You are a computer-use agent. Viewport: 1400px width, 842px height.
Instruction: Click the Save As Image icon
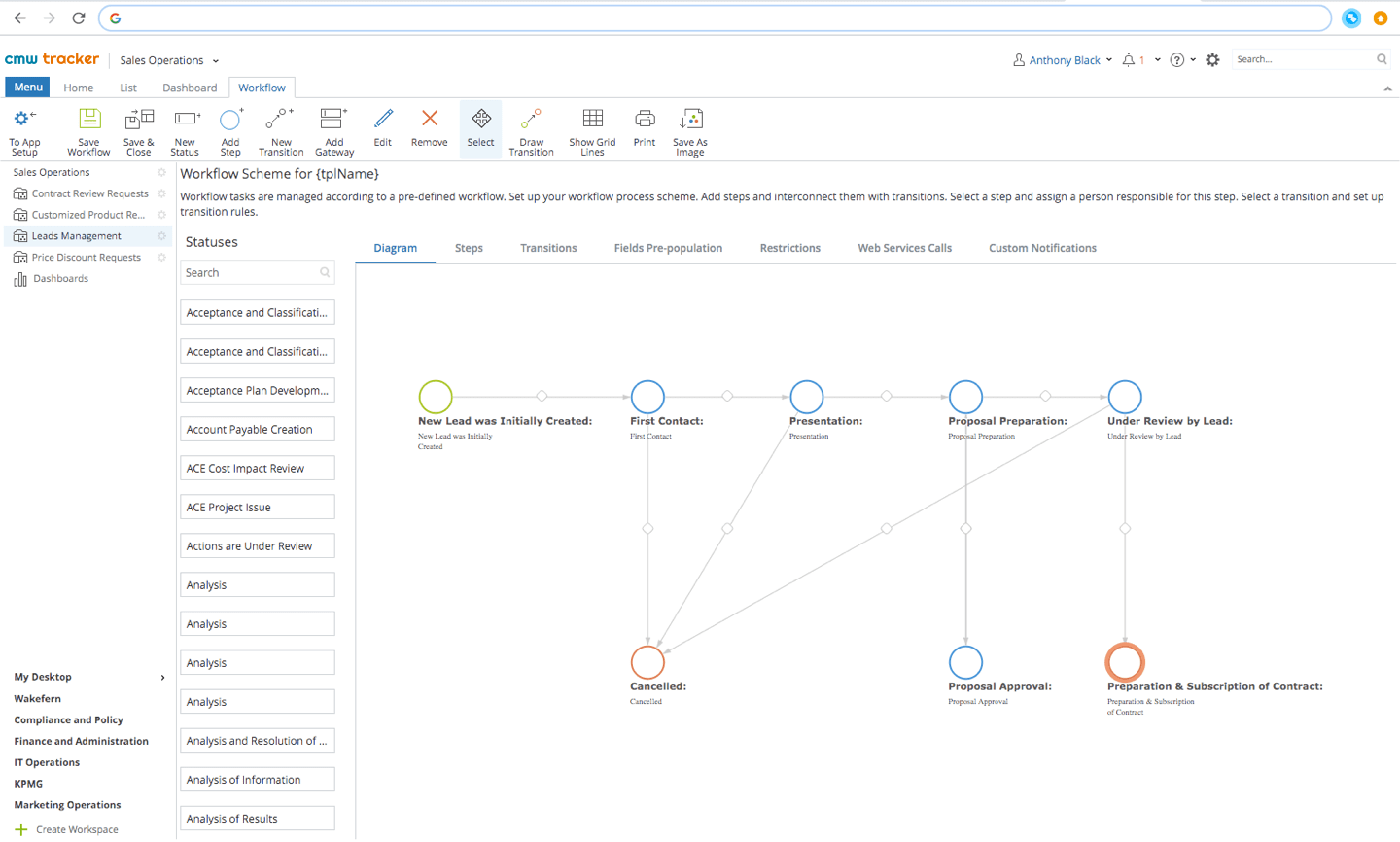(x=690, y=129)
